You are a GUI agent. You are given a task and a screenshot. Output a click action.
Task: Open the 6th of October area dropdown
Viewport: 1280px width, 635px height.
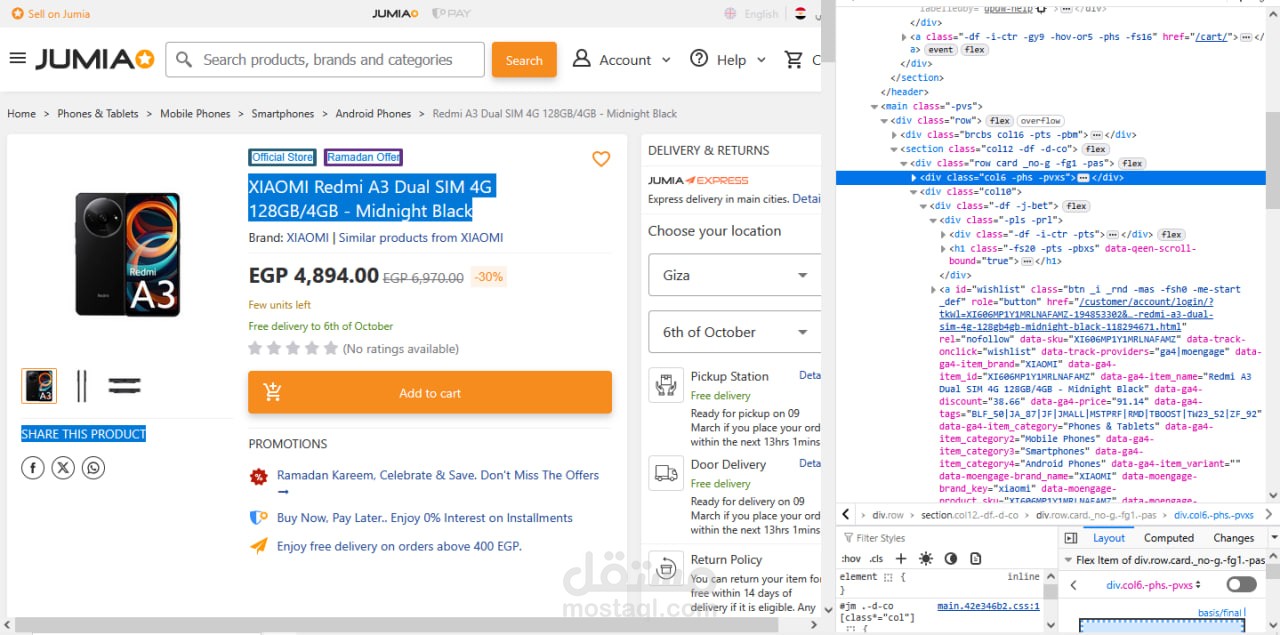tap(735, 332)
